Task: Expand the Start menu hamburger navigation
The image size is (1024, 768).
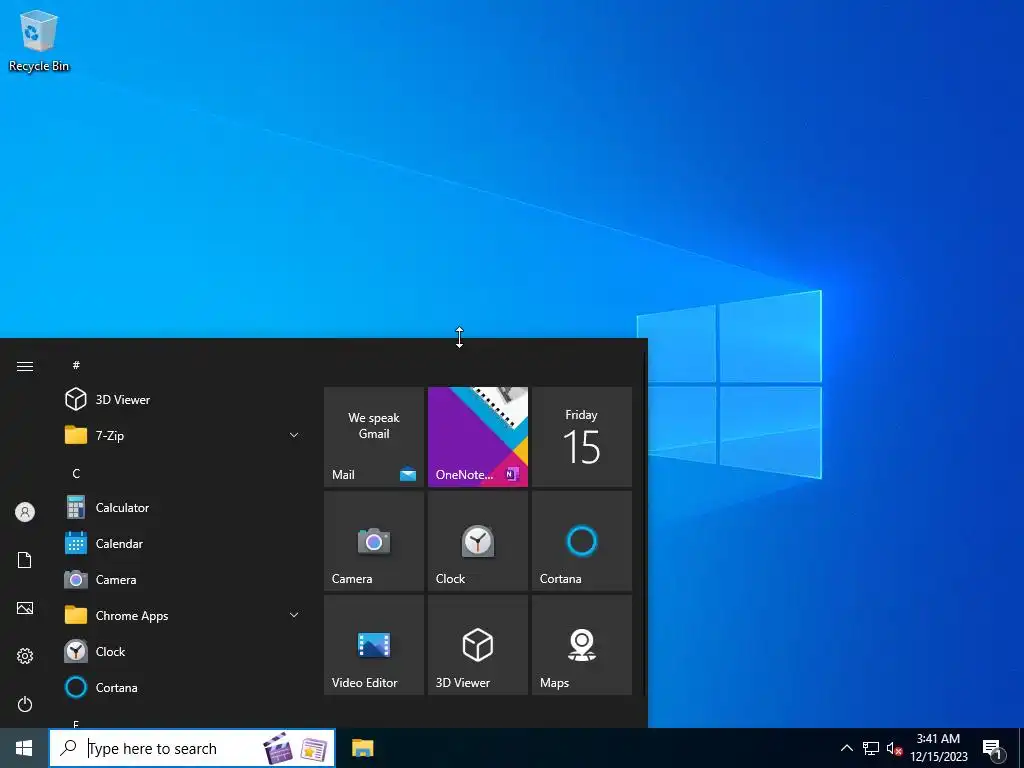Action: coord(25,366)
